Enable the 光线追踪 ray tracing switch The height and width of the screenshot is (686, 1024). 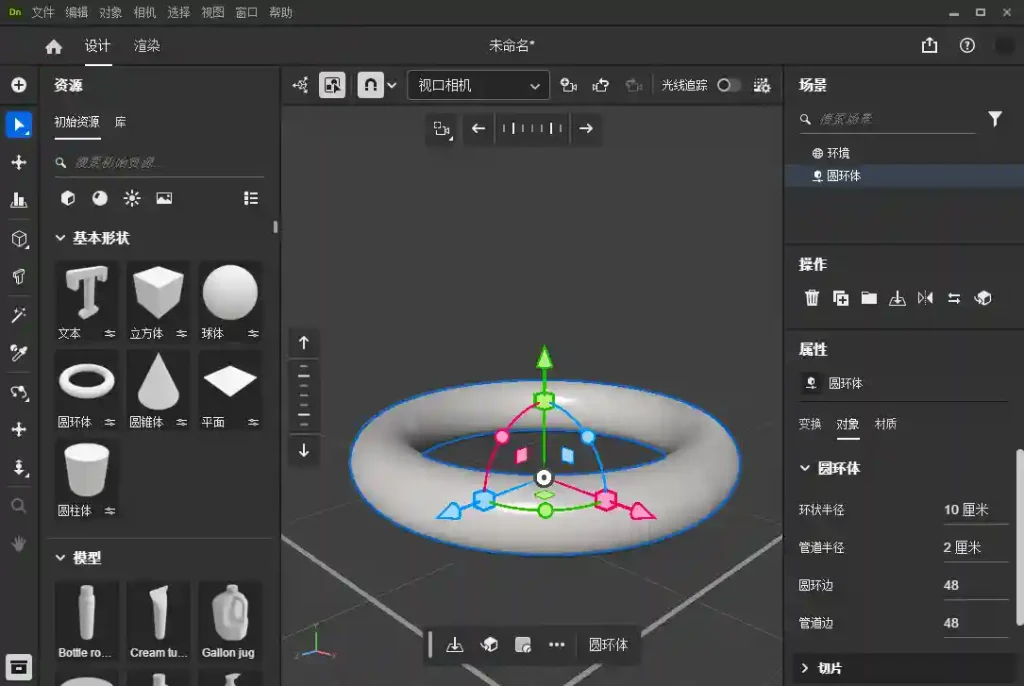[x=731, y=85]
